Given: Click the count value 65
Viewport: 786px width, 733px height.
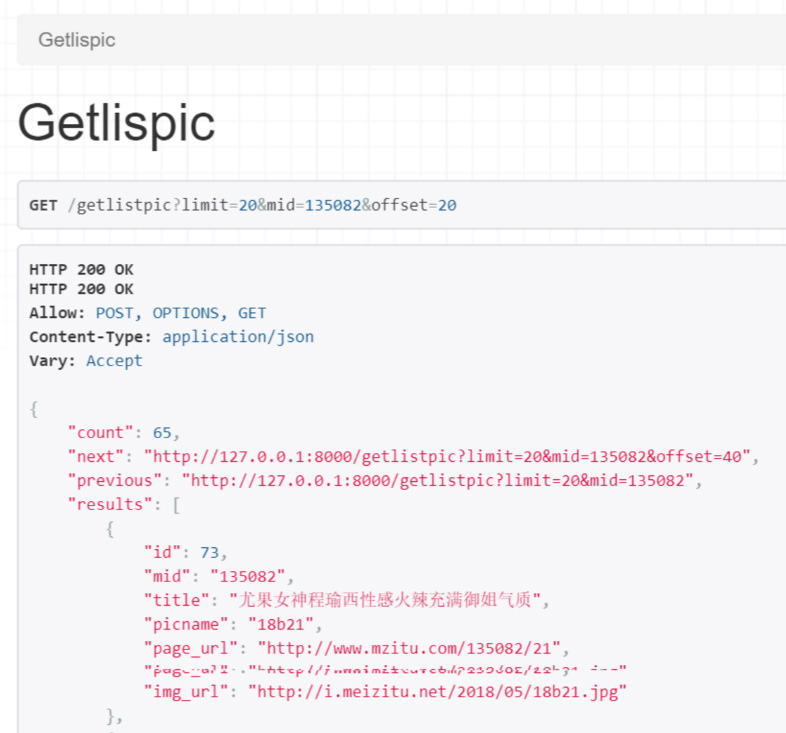Looking at the screenshot, I should 162,433.
